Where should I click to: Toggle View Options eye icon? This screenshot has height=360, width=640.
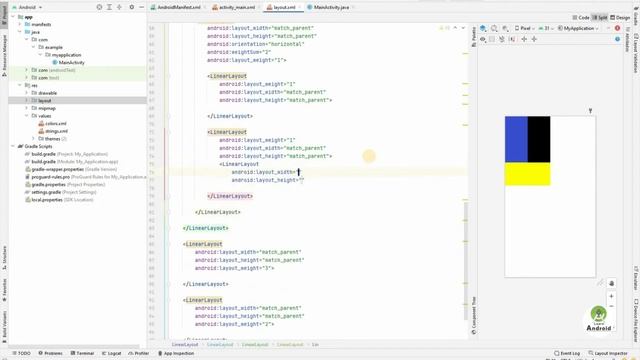(483, 39)
